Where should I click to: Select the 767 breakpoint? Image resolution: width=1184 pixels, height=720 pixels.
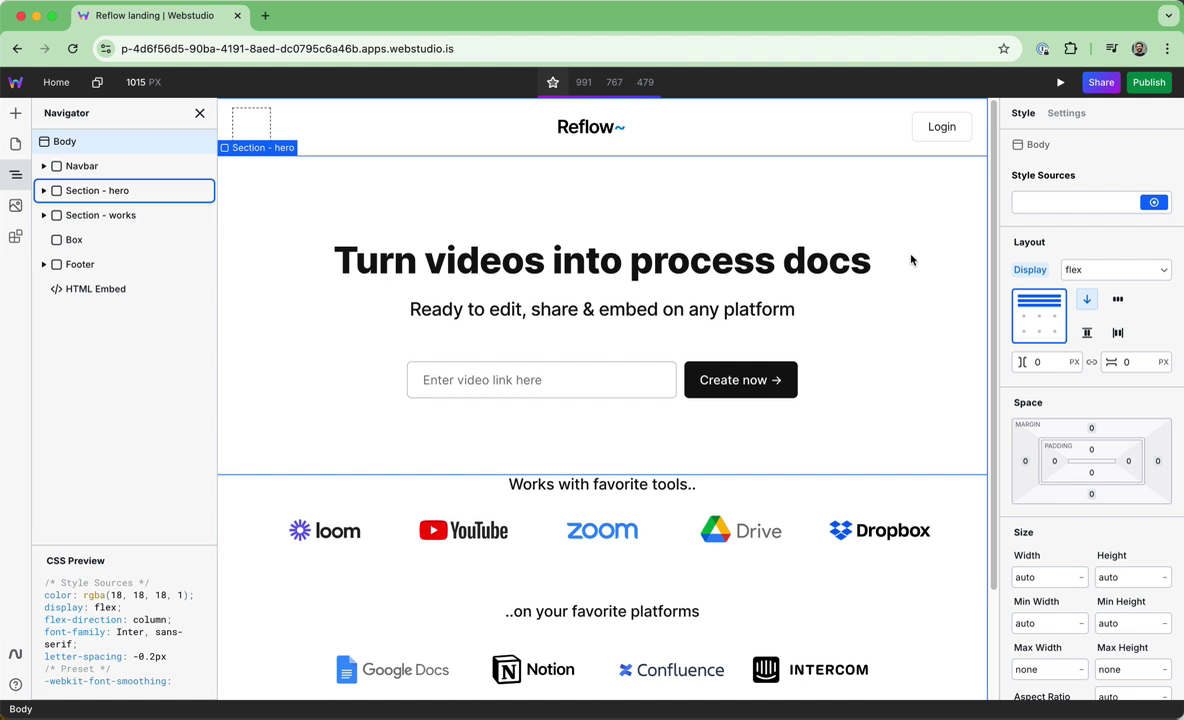615,82
